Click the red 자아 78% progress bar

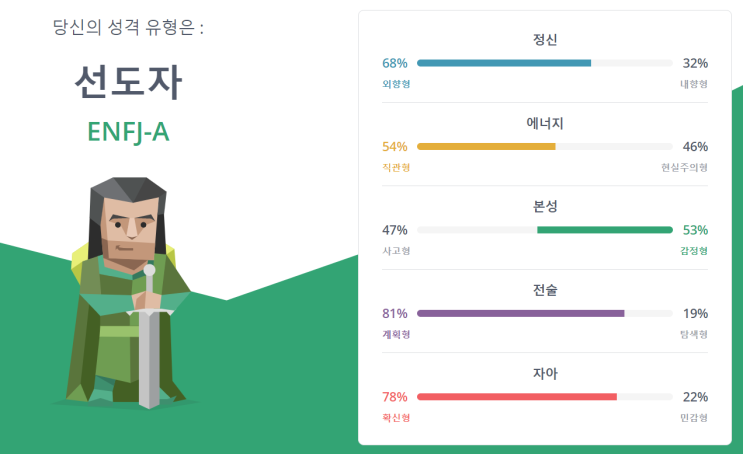(545, 397)
